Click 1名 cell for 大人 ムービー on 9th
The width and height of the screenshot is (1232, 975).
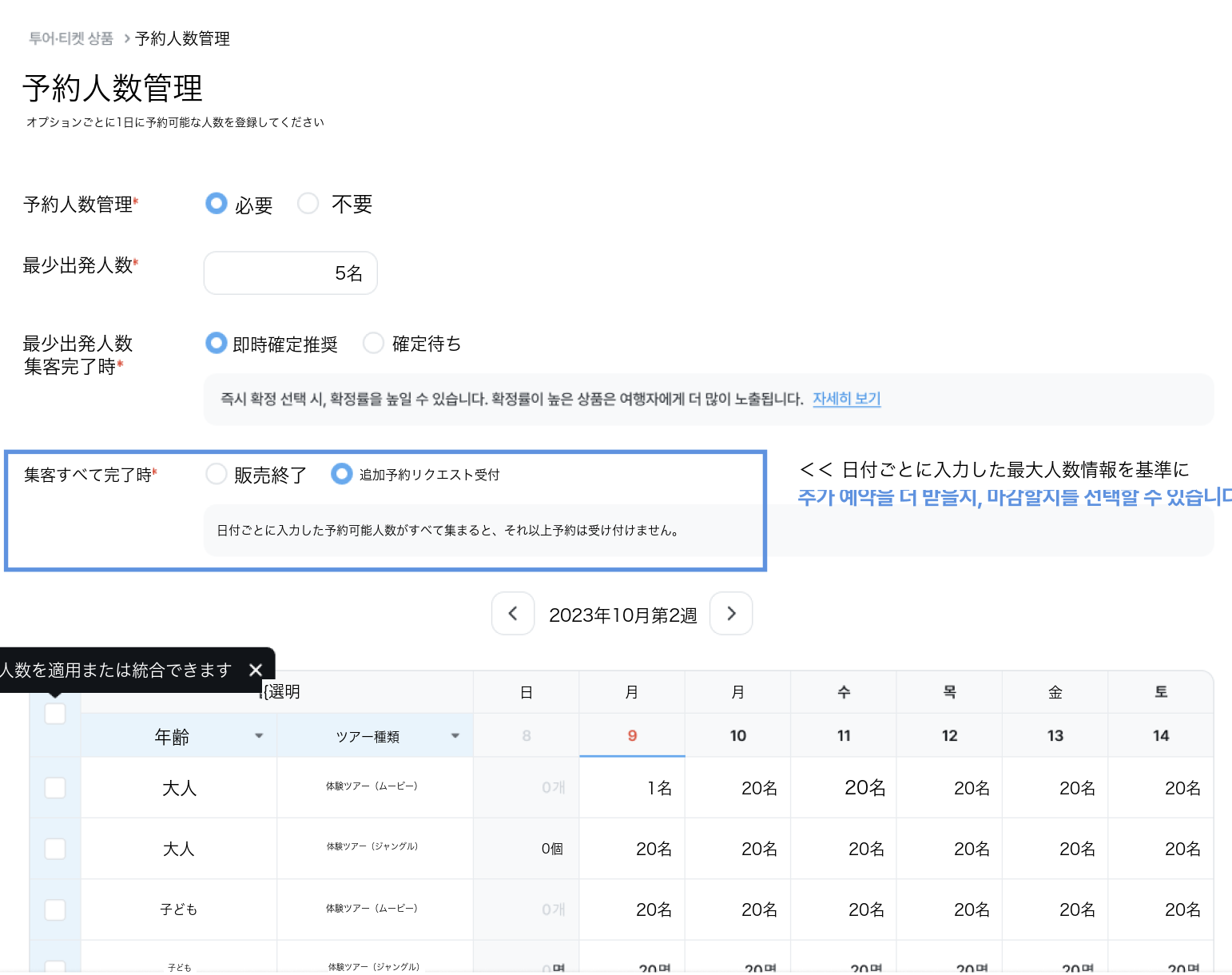(632, 788)
